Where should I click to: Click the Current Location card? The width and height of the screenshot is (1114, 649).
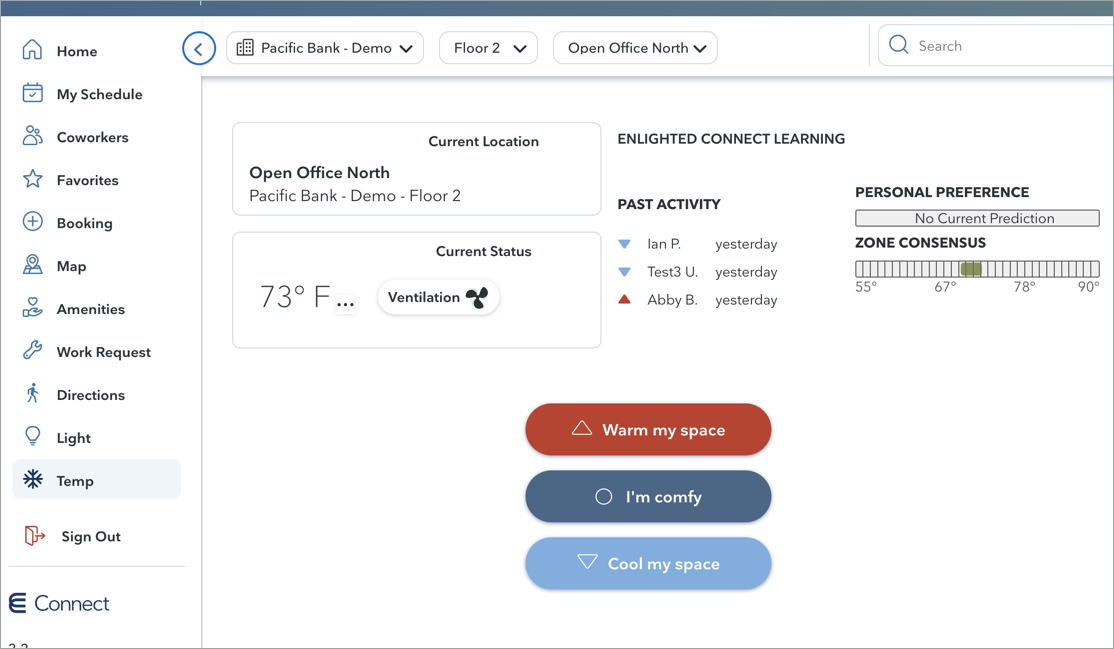coord(416,169)
